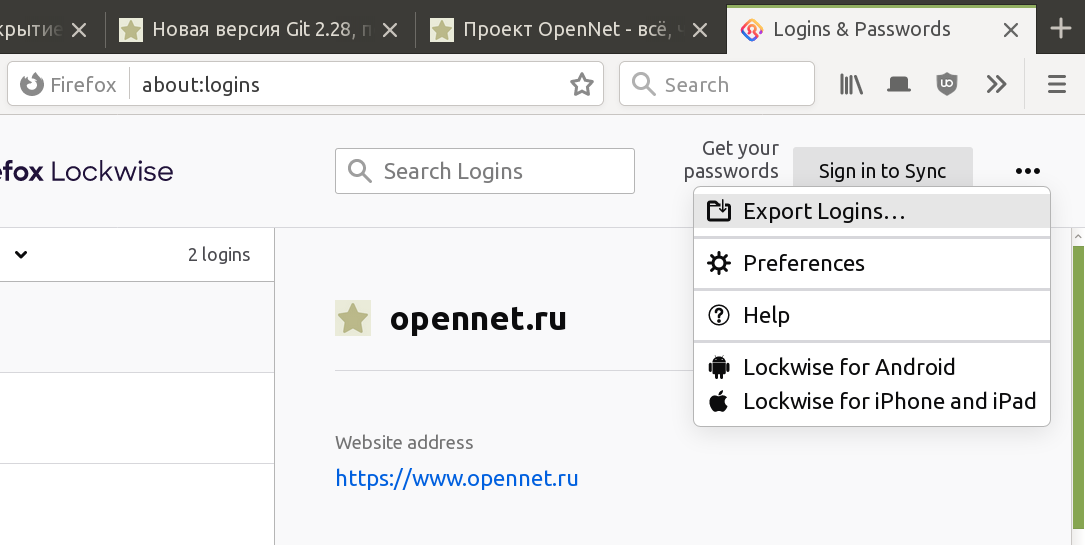This screenshot has height=545, width=1085.
Task: Expand the toolbar overflow chevron
Action: 996,84
